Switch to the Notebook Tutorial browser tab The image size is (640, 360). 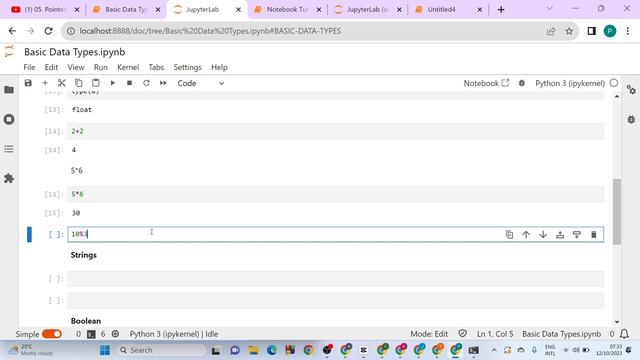pyautogui.click(x=287, y=9)
